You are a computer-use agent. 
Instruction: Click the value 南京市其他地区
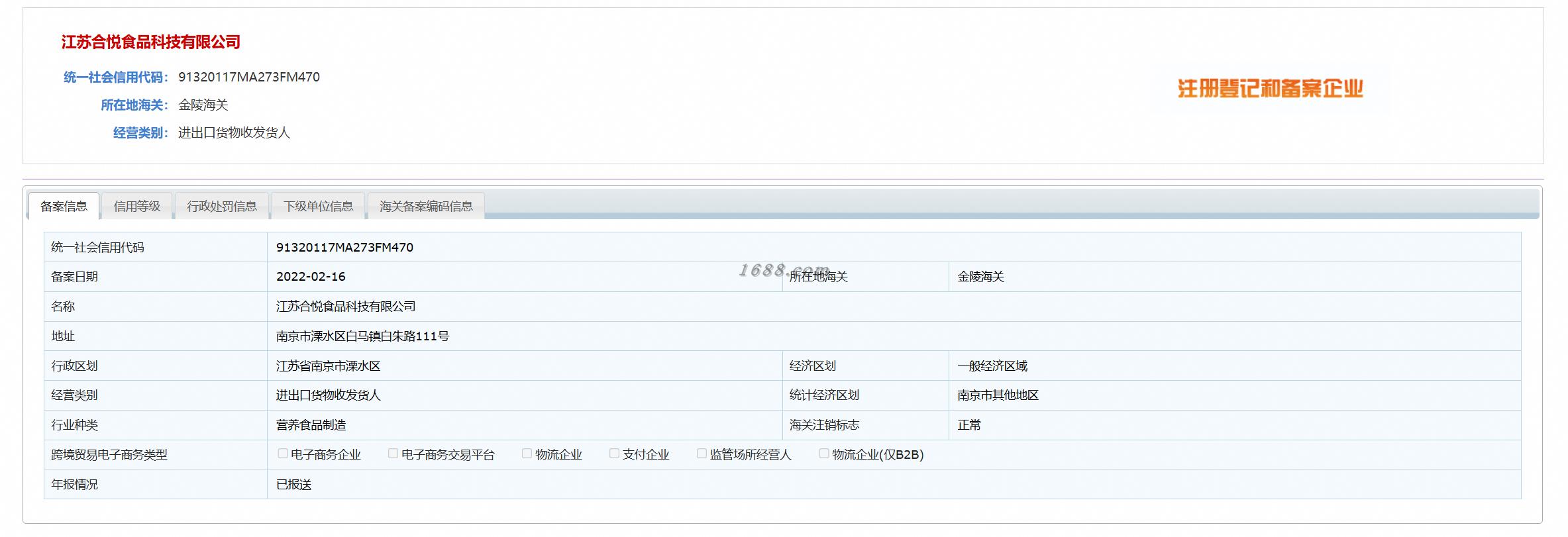point(998,395)
